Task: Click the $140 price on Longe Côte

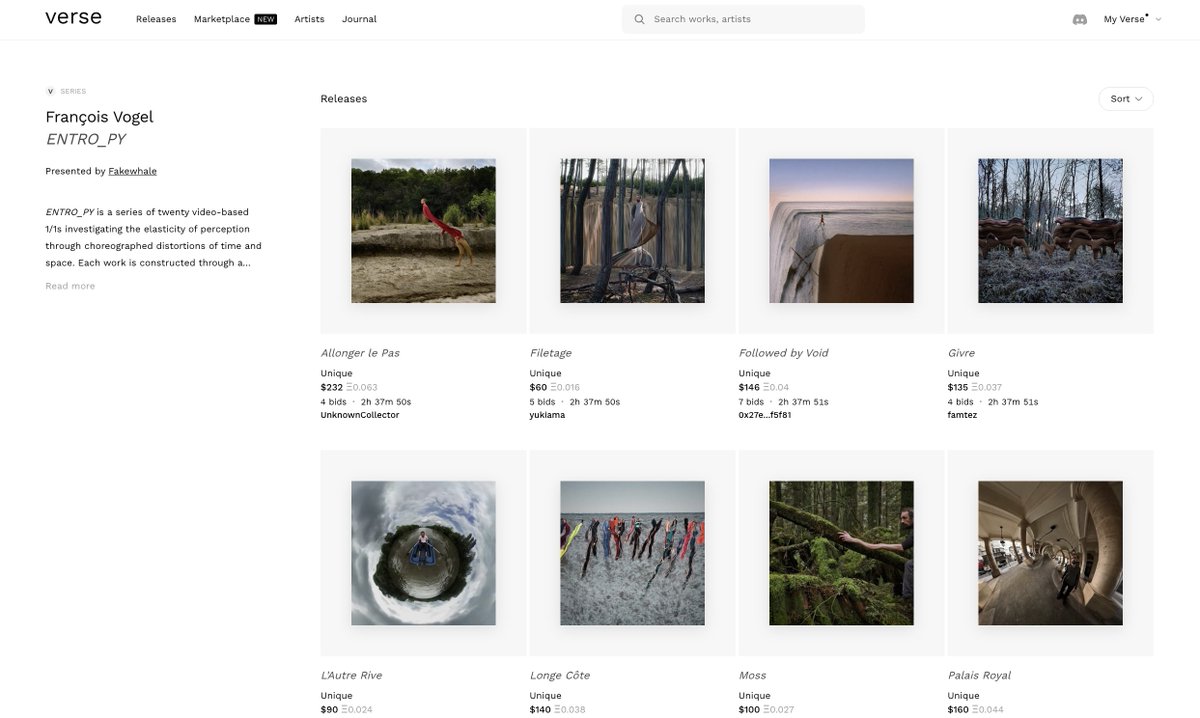Action: (540, 710)
